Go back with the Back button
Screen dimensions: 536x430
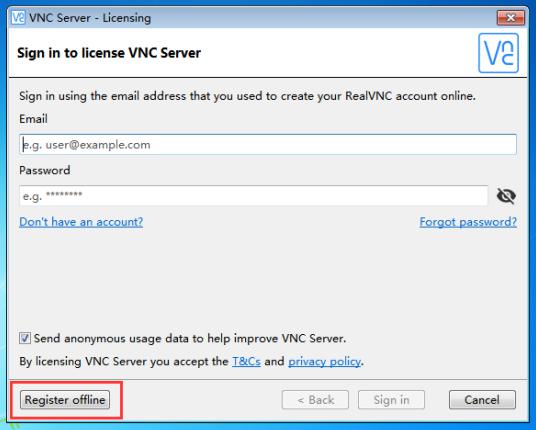(x=315, y=400)
